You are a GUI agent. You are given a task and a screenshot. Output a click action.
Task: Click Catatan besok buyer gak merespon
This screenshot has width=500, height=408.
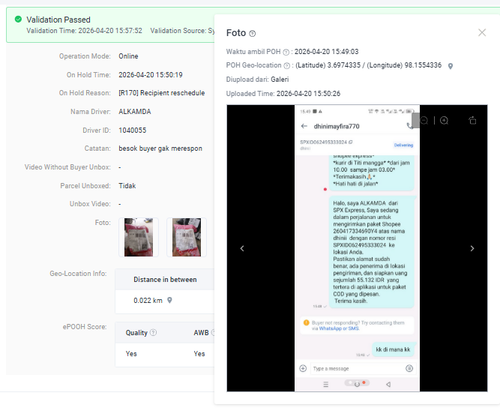160,149
